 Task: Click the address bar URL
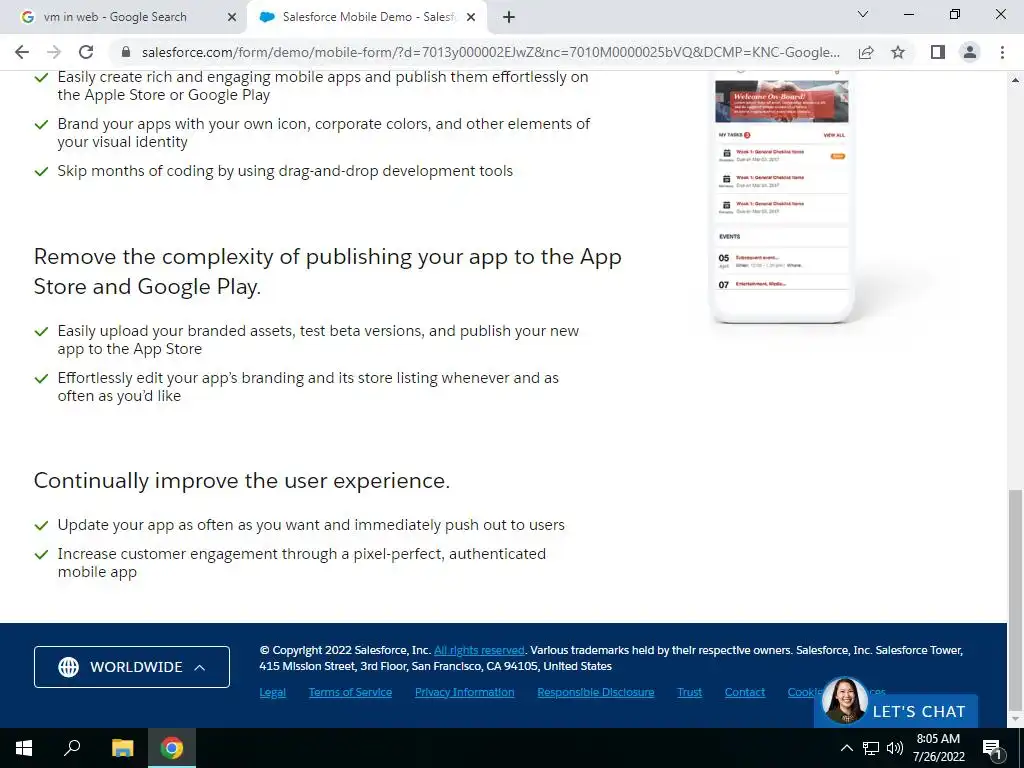click(x=490, y=52)
